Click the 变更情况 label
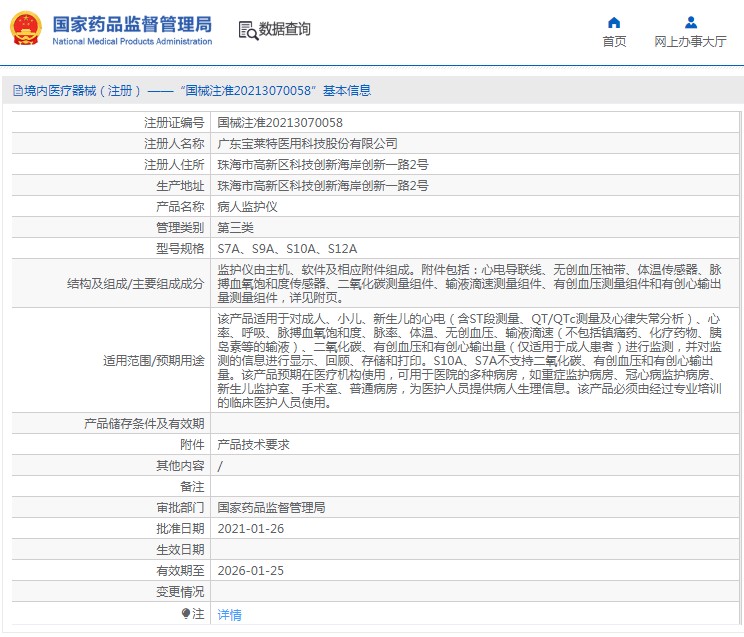Screen dimensions: 744x637 180,591
